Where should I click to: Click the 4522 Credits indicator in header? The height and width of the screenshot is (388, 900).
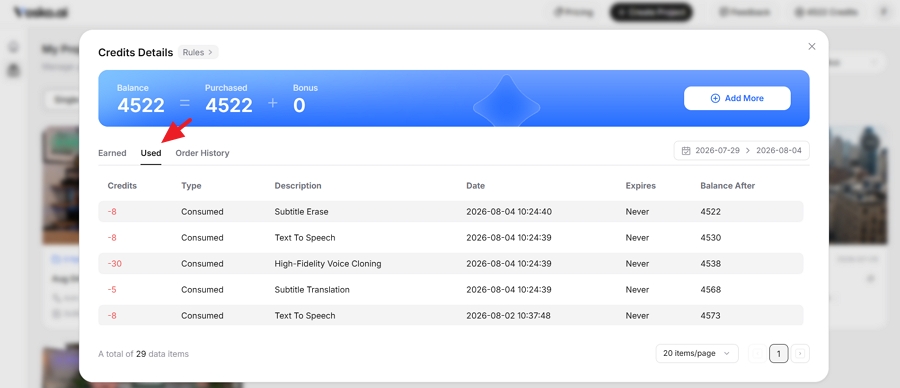[827, 12]
